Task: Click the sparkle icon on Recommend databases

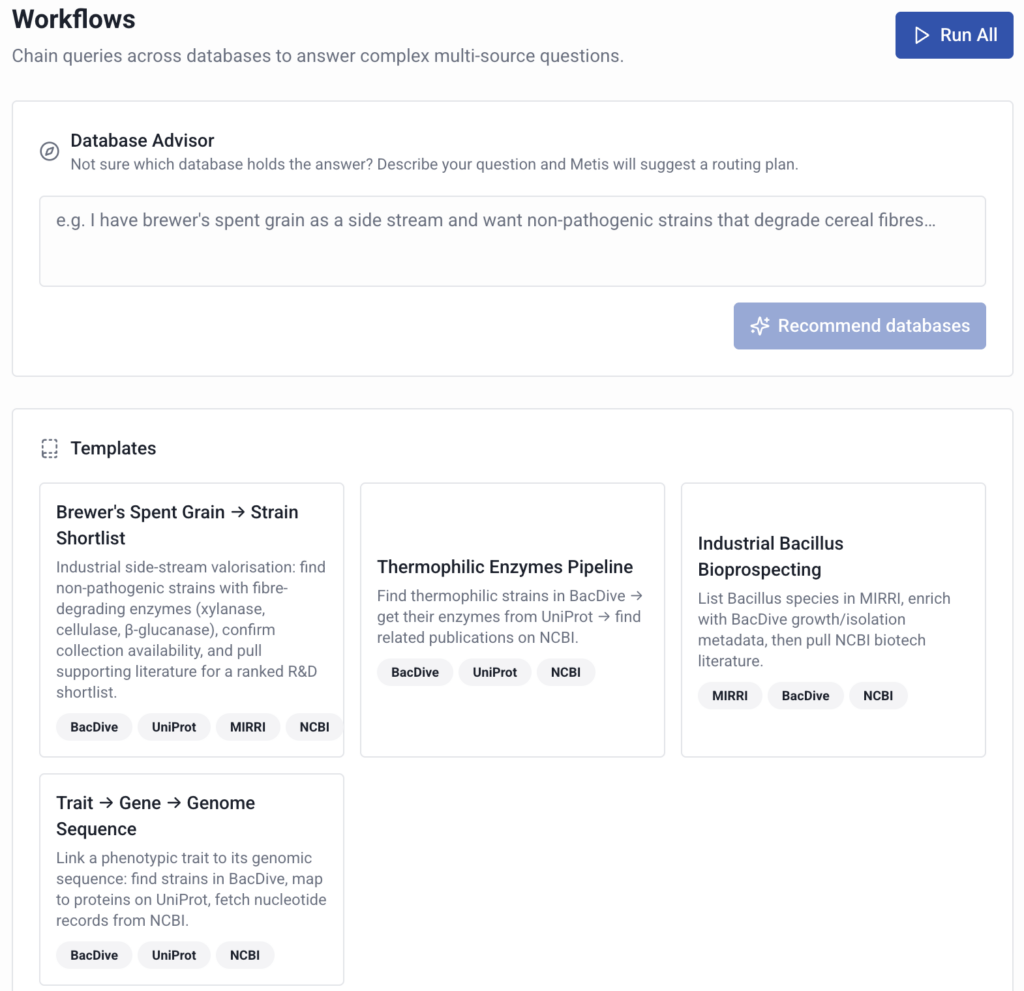Action: 760,326
